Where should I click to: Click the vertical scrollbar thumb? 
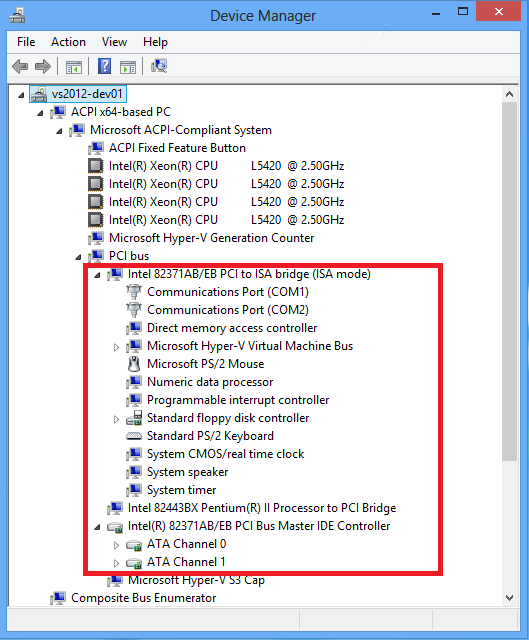509,282
